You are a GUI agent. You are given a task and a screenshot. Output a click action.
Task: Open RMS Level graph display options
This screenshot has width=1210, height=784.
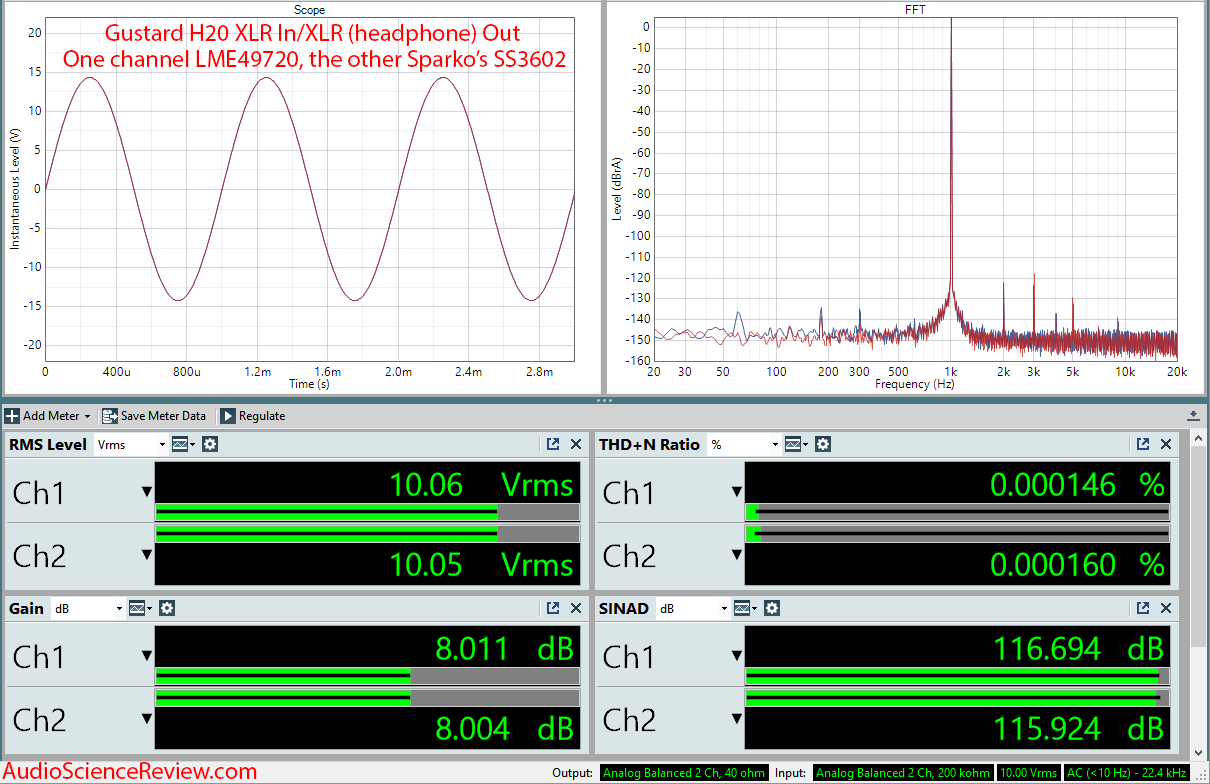(x=183, y=444)
